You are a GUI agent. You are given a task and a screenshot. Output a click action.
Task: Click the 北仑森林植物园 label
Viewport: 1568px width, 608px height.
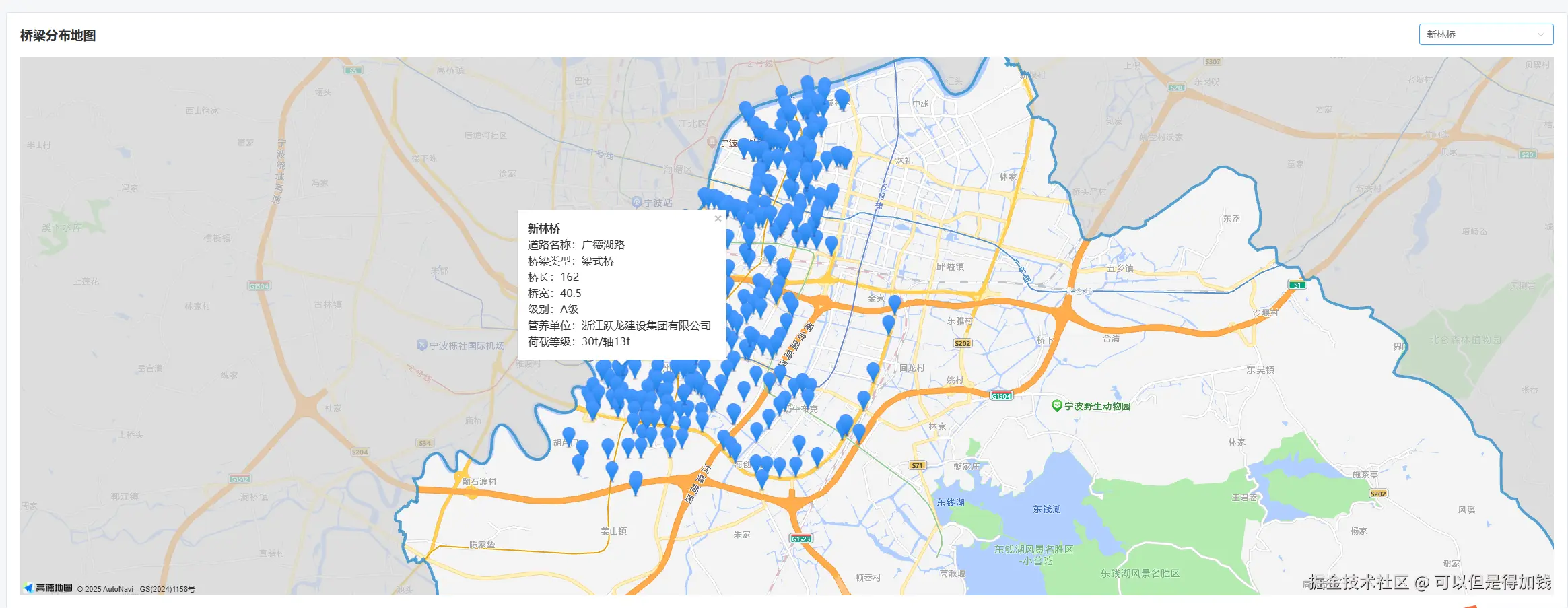(x=1466, y=340)
